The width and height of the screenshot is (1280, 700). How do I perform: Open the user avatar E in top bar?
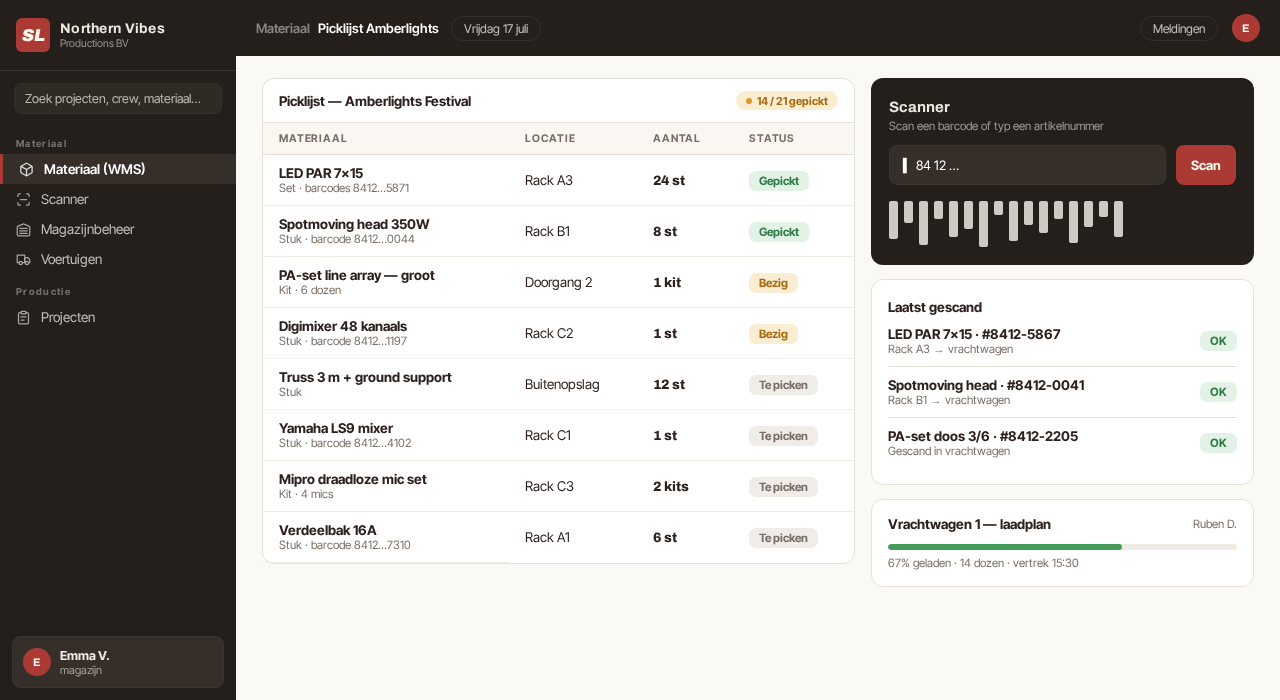click(1246, 28)
